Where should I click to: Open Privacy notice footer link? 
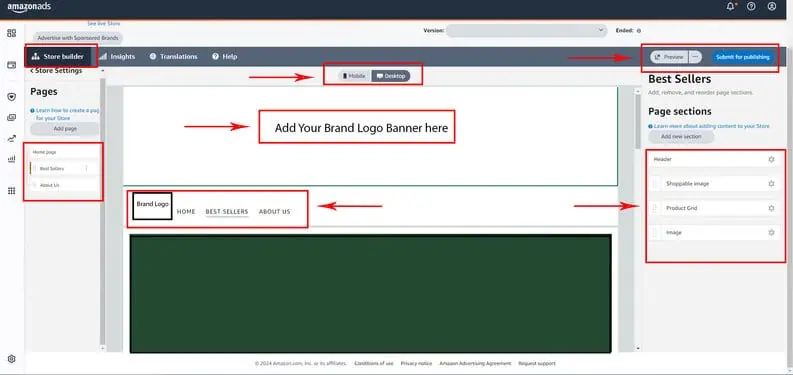[416, 363]
